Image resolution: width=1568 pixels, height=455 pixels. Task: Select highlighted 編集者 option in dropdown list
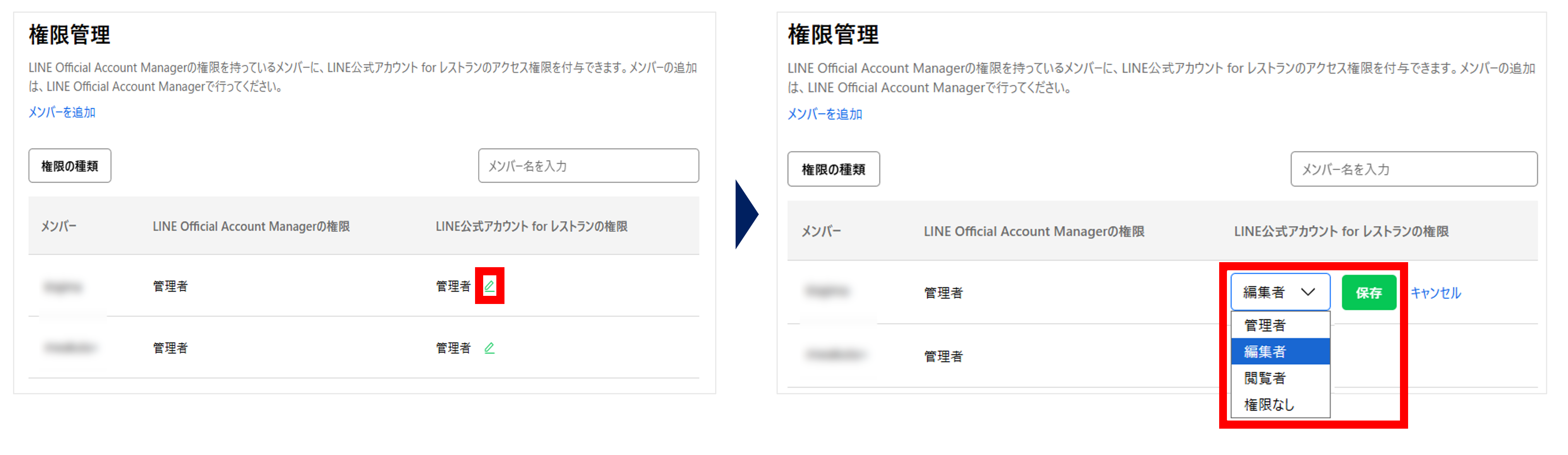coord(1280,352)
